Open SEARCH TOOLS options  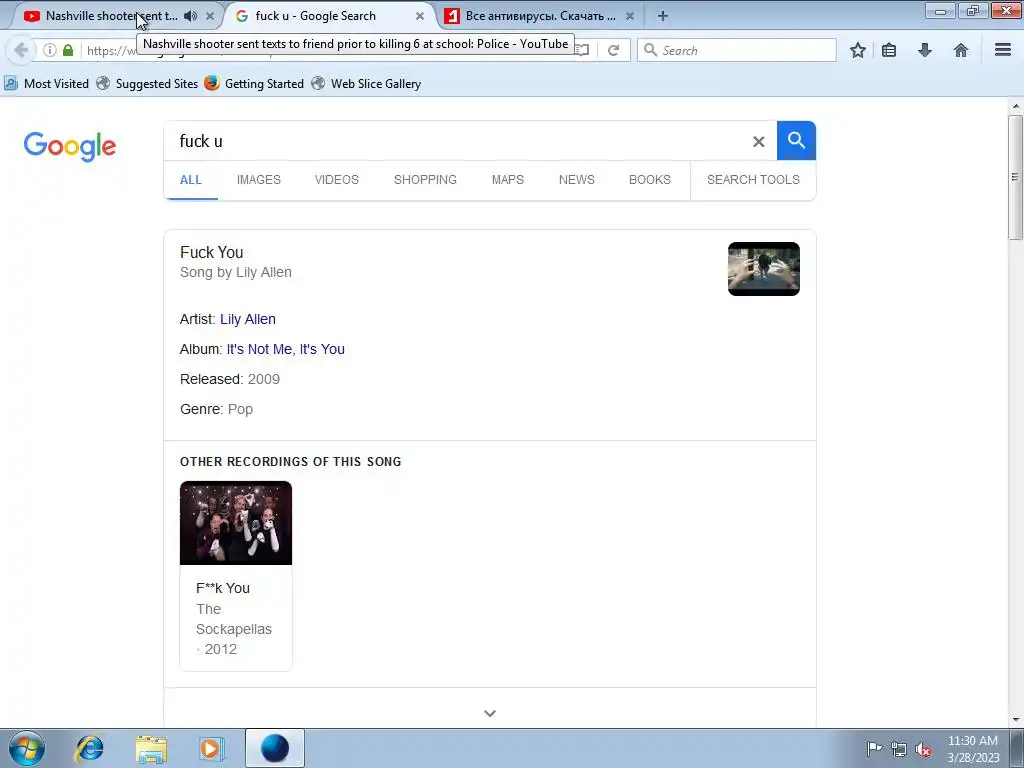[x=753, y=180]
